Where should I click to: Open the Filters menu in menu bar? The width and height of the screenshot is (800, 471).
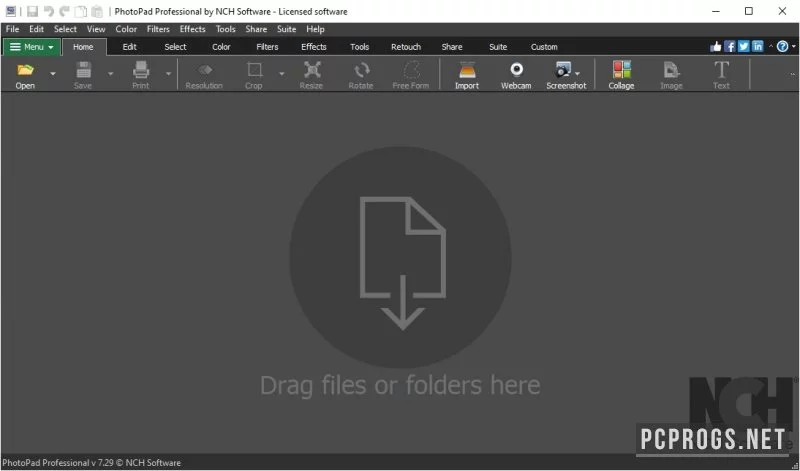point(158,29)
